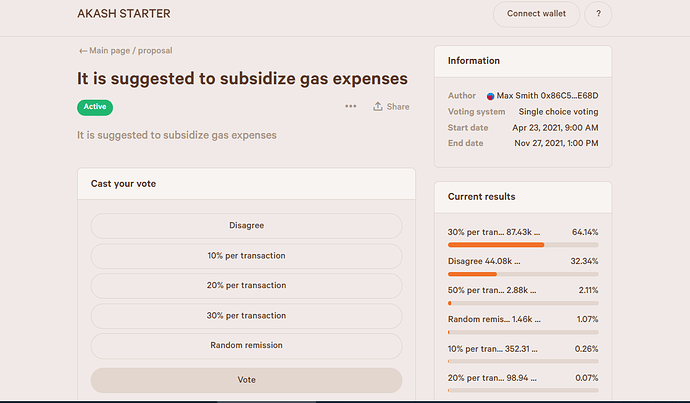Screen dimensions: 690x403
Task: Click the back arrow to main page
Action: (x=83, y=50)
